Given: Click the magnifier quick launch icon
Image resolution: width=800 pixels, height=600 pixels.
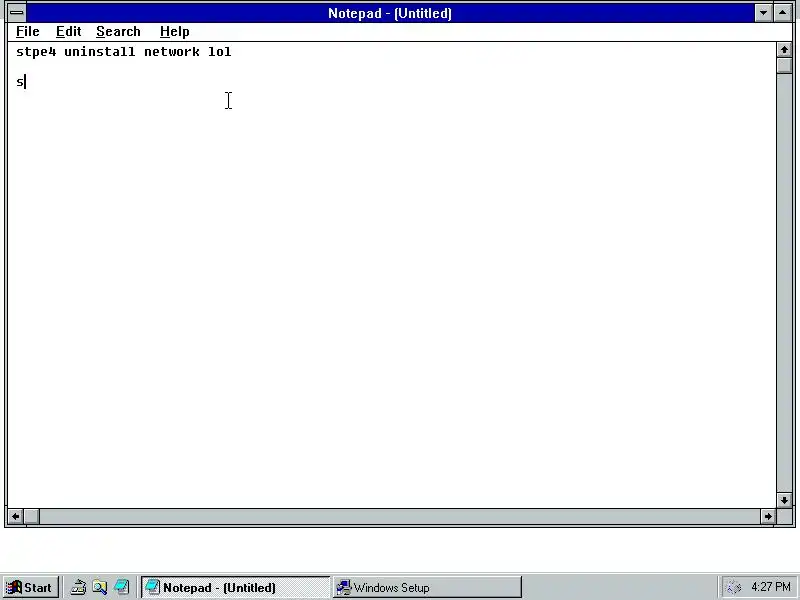Looking at the screenshot, I should pyautogui.click(x=99, y=587).
